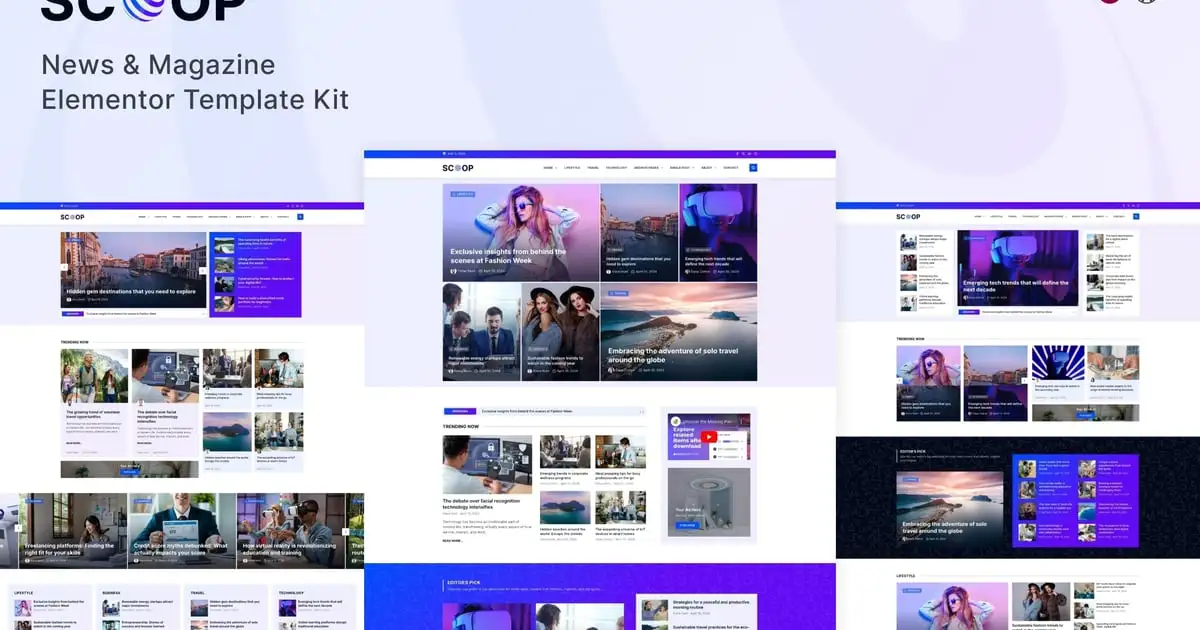Select TECHNOLOGY in center preview menu

(x=617, y=168)
